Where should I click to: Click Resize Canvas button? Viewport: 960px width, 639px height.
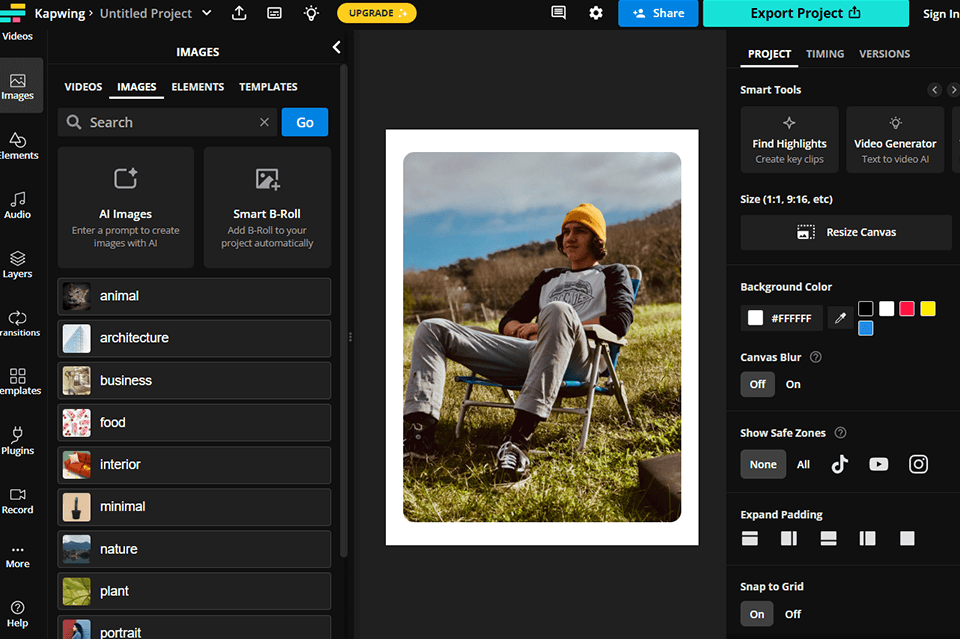coord(846,233)
